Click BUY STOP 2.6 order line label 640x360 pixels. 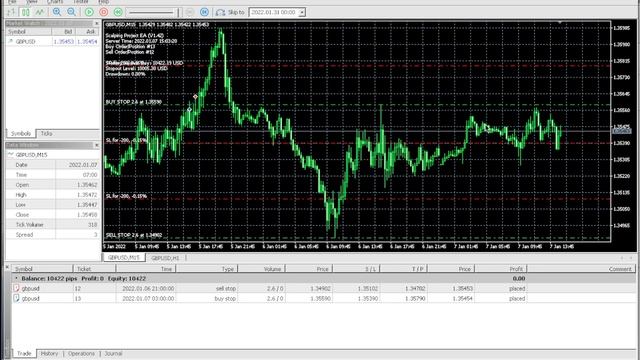(133, 102)
